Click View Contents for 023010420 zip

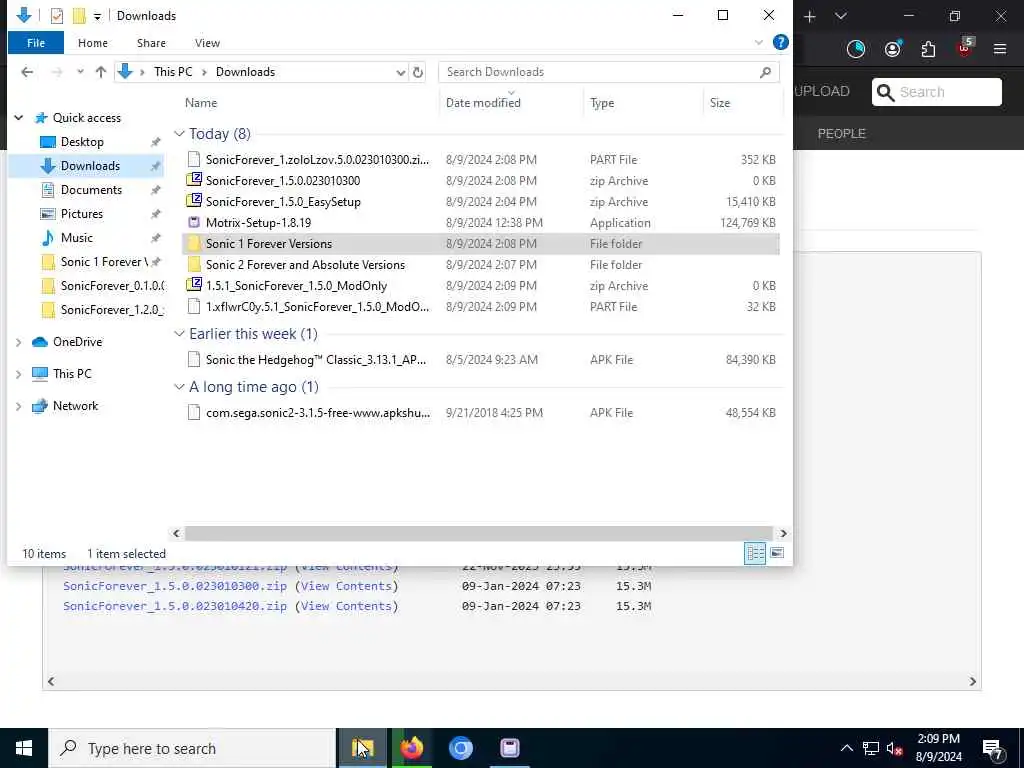click(x=346, y=606)
